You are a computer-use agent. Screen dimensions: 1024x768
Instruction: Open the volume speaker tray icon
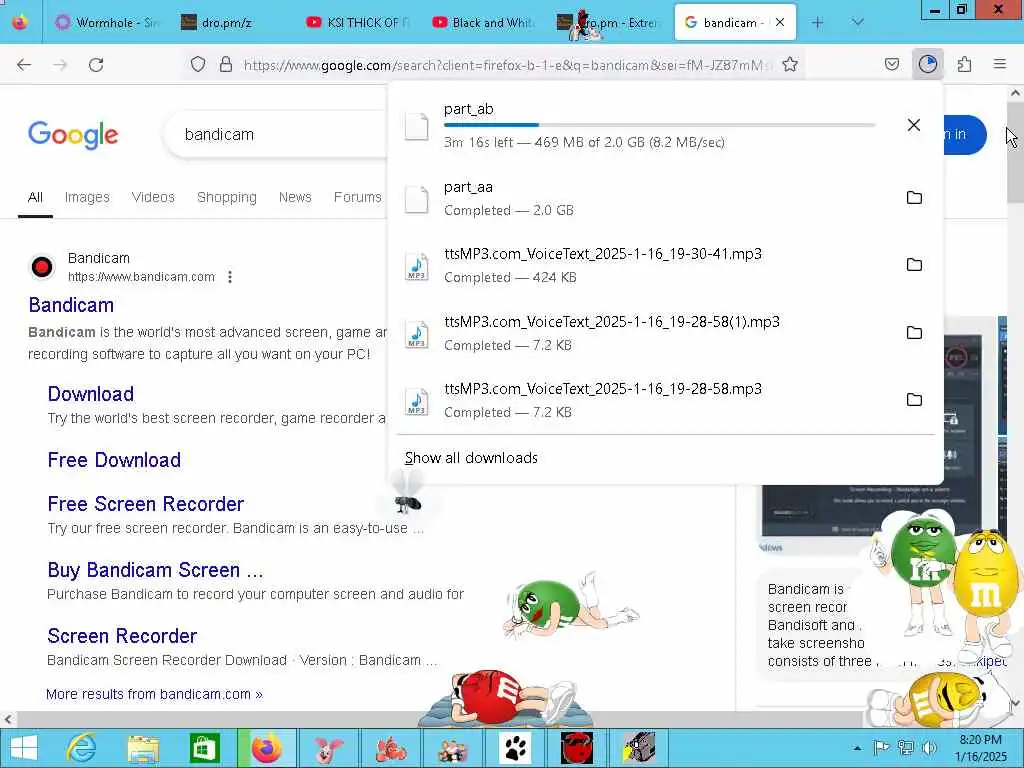pyautogui.click(x=929, y=748)
